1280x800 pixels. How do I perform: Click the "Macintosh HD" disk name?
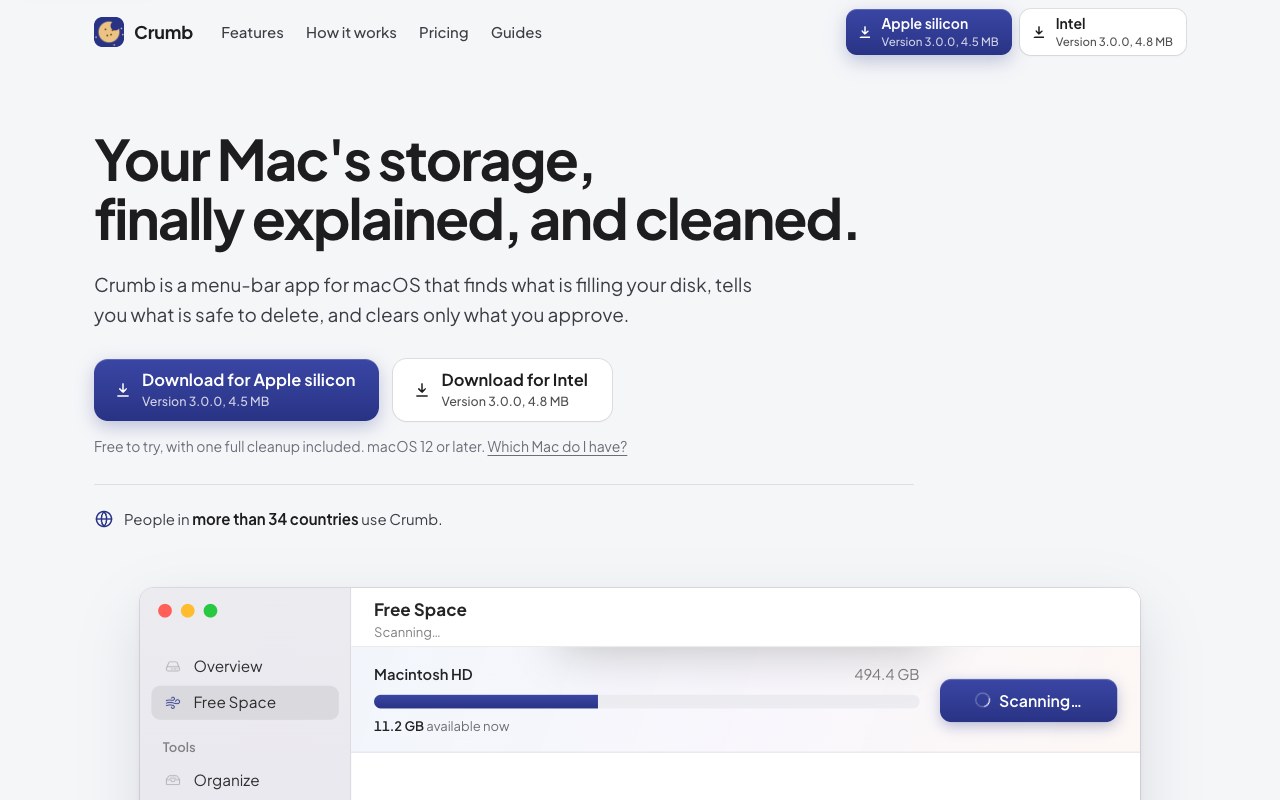point(423,675)
